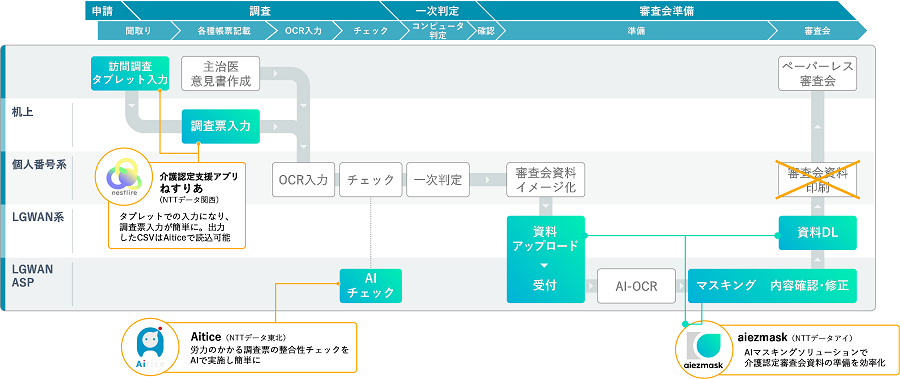900x379 pixels.
Task: Click the マスキング 内容確認・修正 box
Action: coord(773,285)
